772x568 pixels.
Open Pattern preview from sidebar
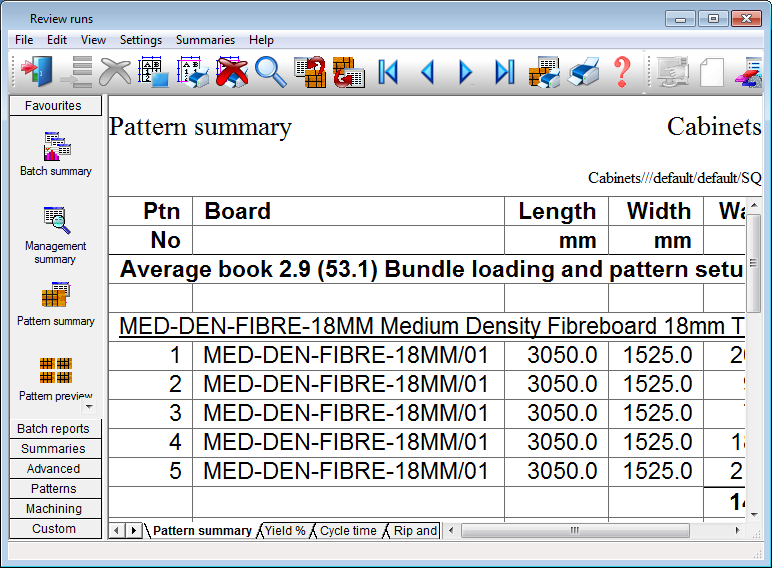pyautogui.click(x=55, y=378)
